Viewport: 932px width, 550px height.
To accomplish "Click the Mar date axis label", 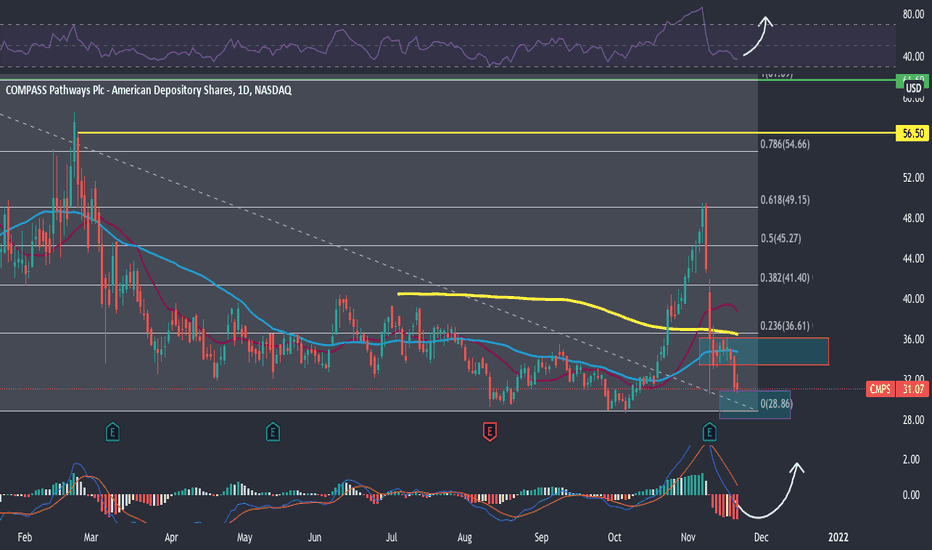I will 91,538.
